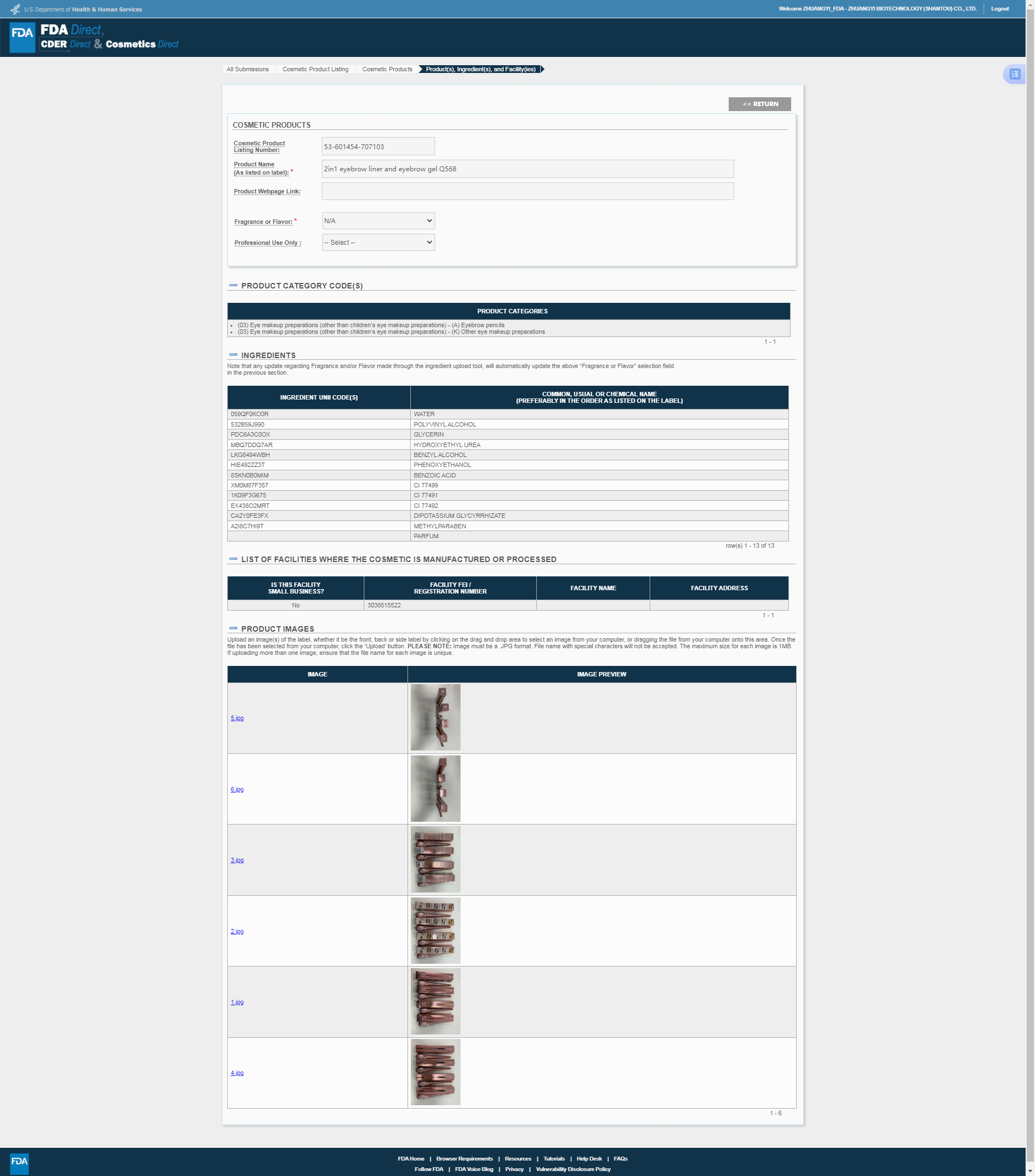Select the Other eye makeup preparations category line
The height and width of the screenshot is (1176, 1035).
click(391, 332)
